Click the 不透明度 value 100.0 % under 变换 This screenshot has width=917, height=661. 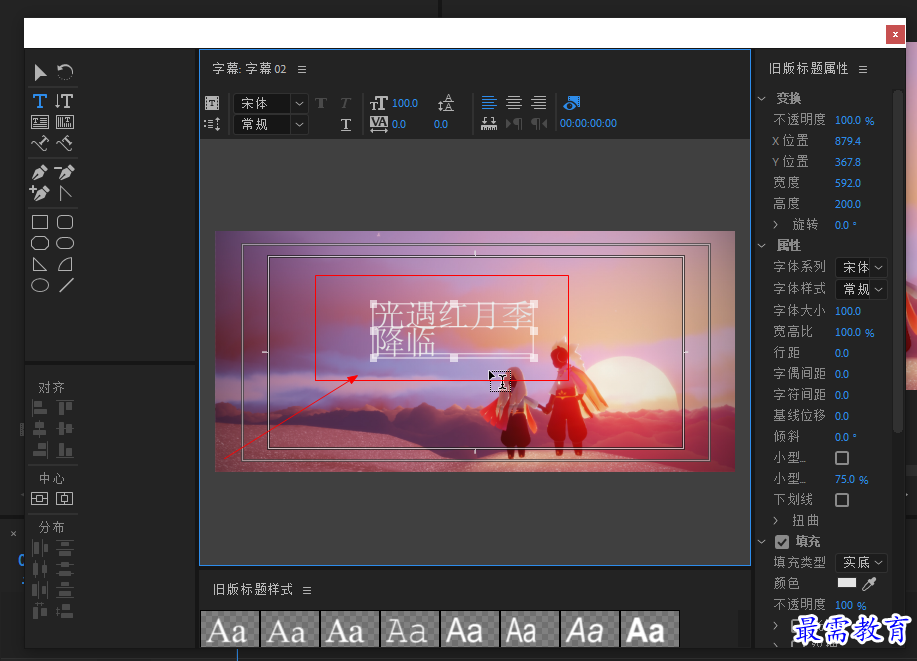pyautogui.click(x=854, y=121)
